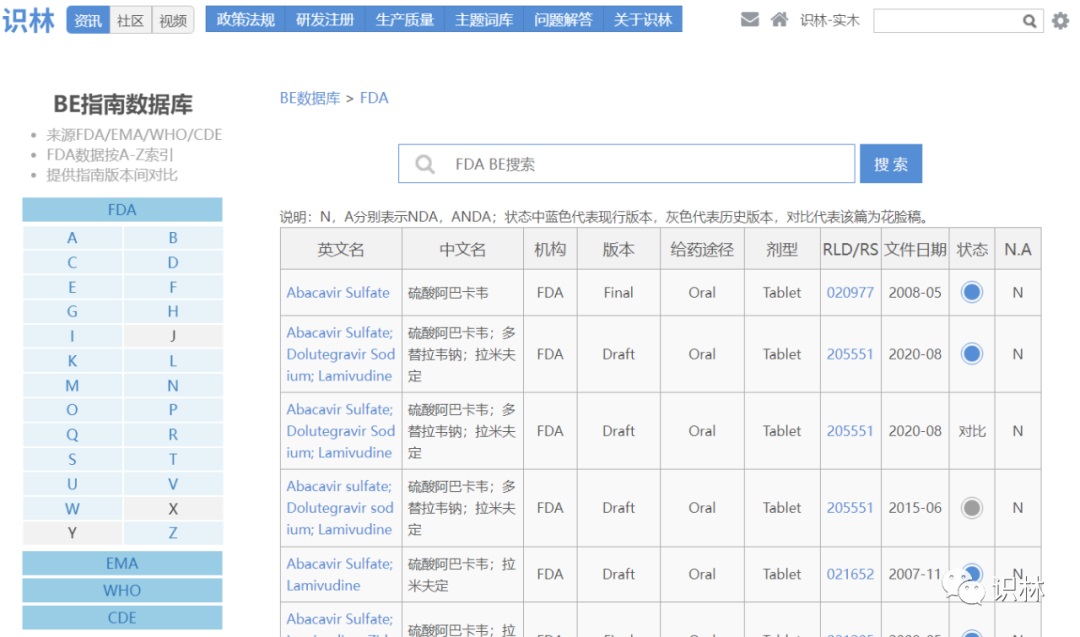Choose index letter U

pos(72,484)
